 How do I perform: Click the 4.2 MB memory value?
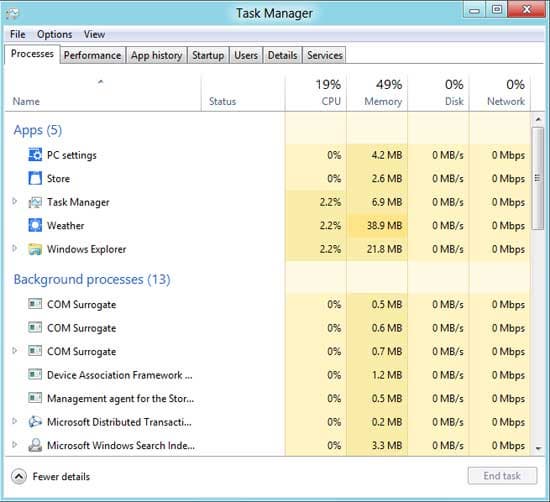click(x=387, y=155)
